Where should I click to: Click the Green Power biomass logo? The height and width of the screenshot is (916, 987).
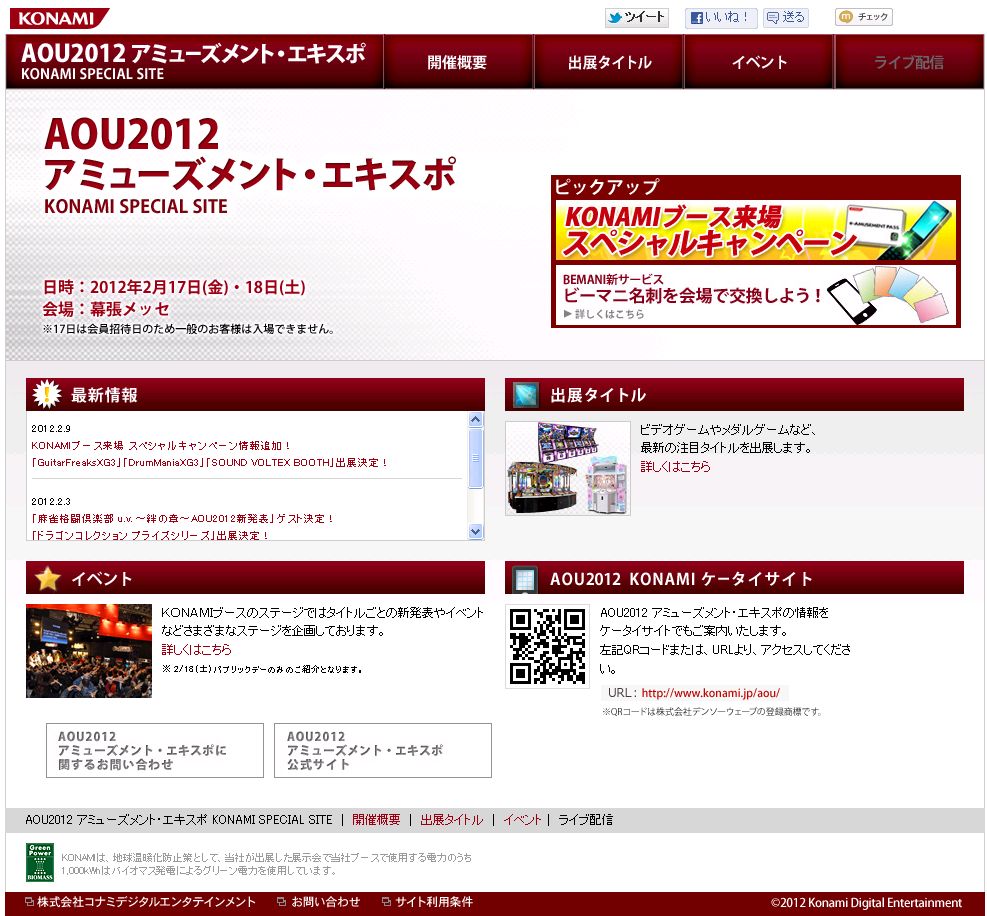point(40,862)
